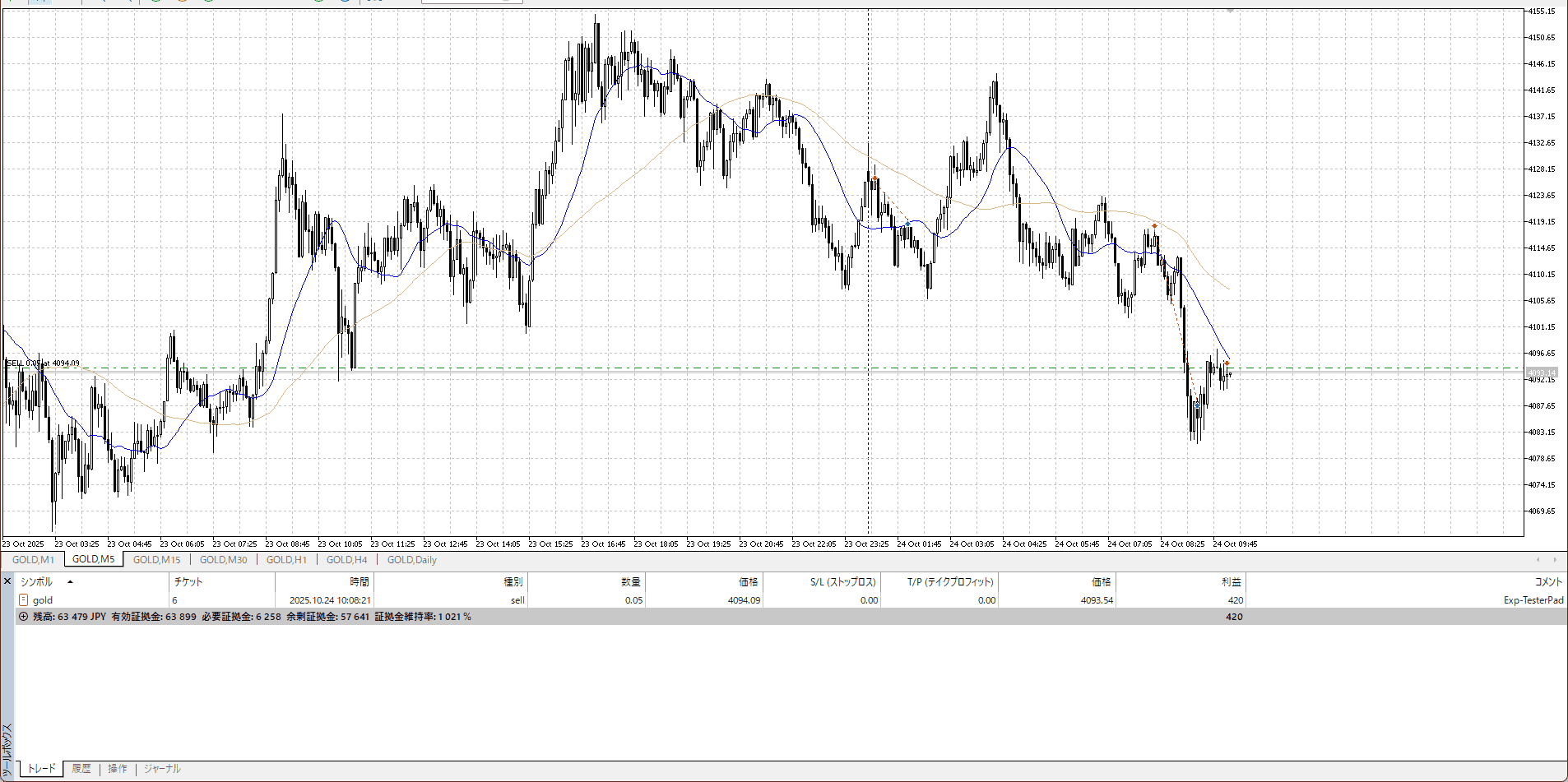
Task: Click the SELL 0.05 order line label
Action: [43, 363]
